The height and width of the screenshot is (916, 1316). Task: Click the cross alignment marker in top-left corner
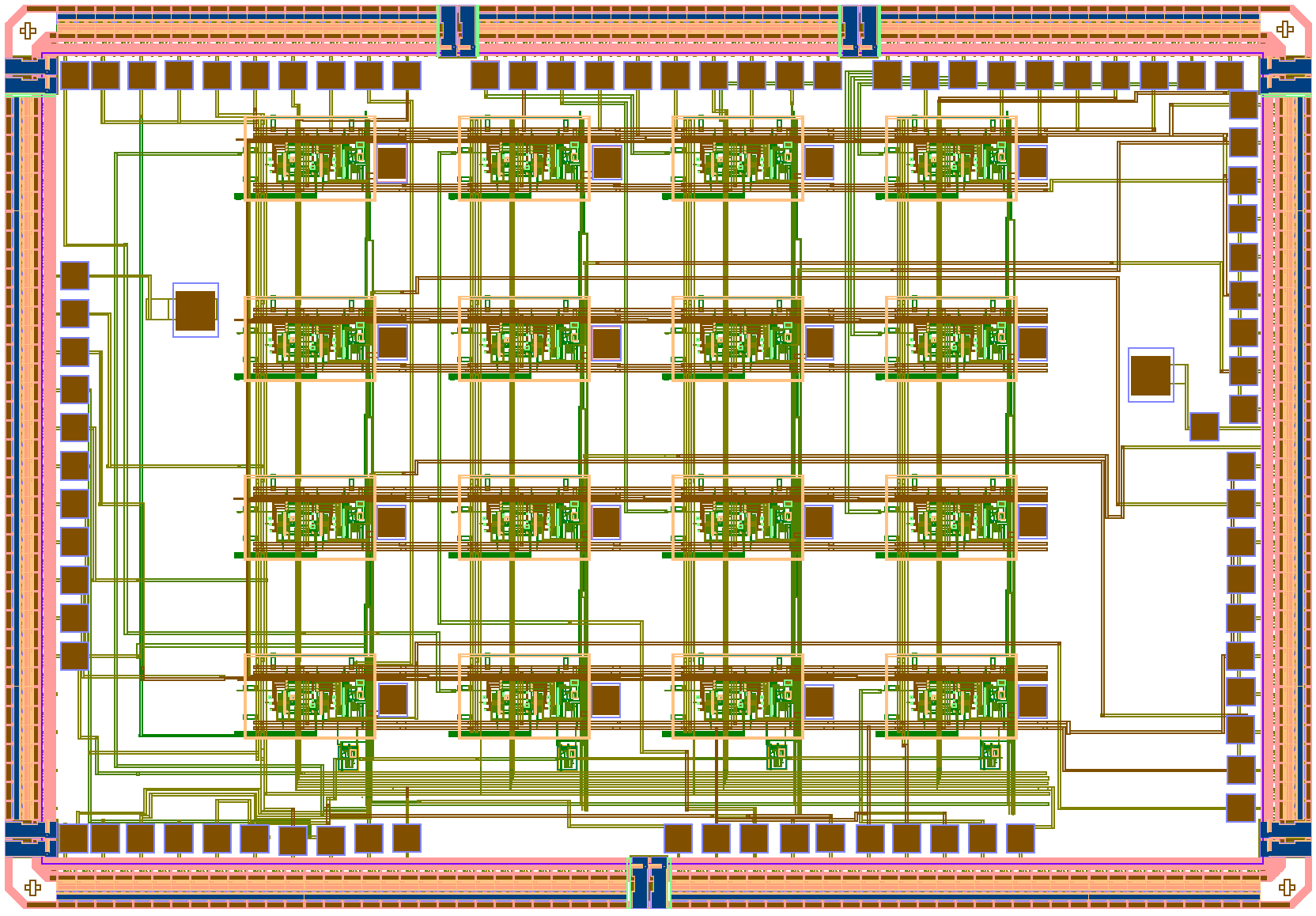(x=28, y=31)
